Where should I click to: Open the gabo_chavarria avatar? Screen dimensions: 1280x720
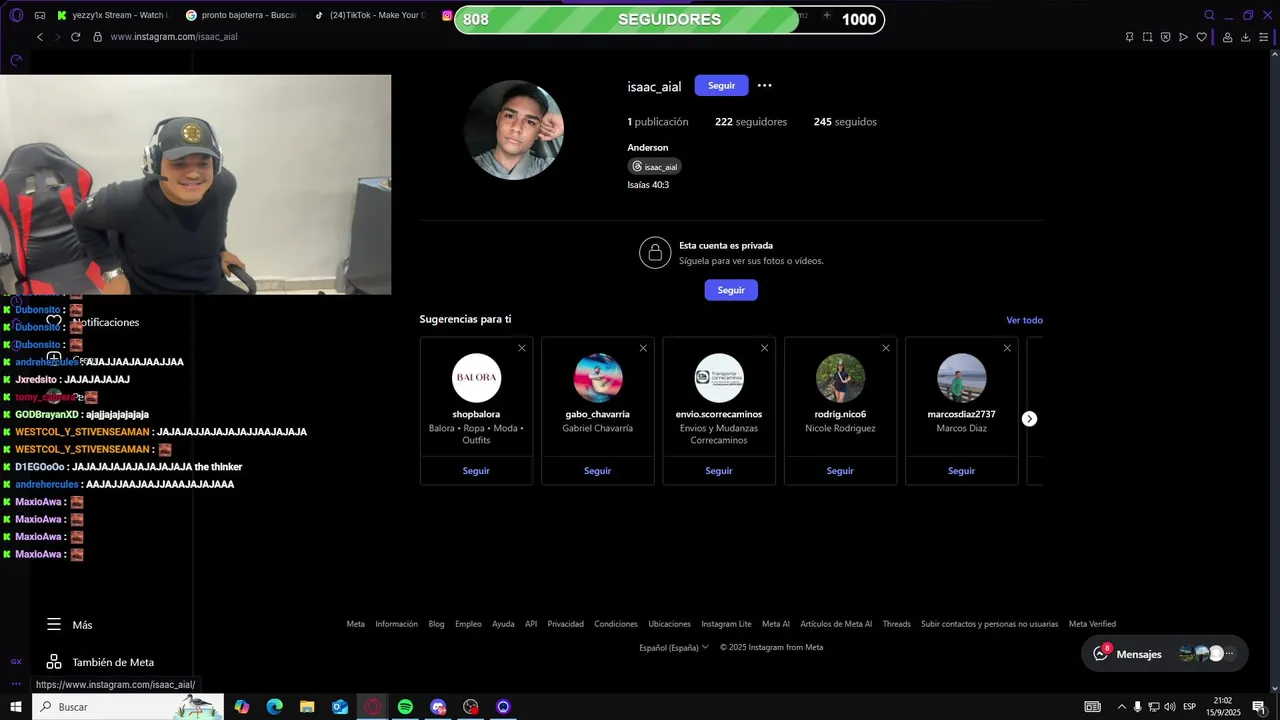point(598,378)
